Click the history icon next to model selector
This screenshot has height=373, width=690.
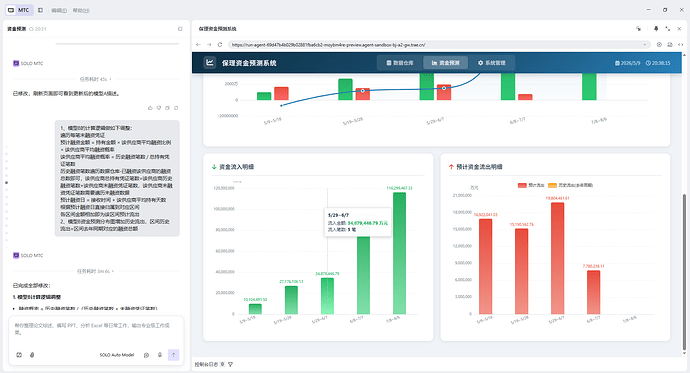(x=147, y=355)
